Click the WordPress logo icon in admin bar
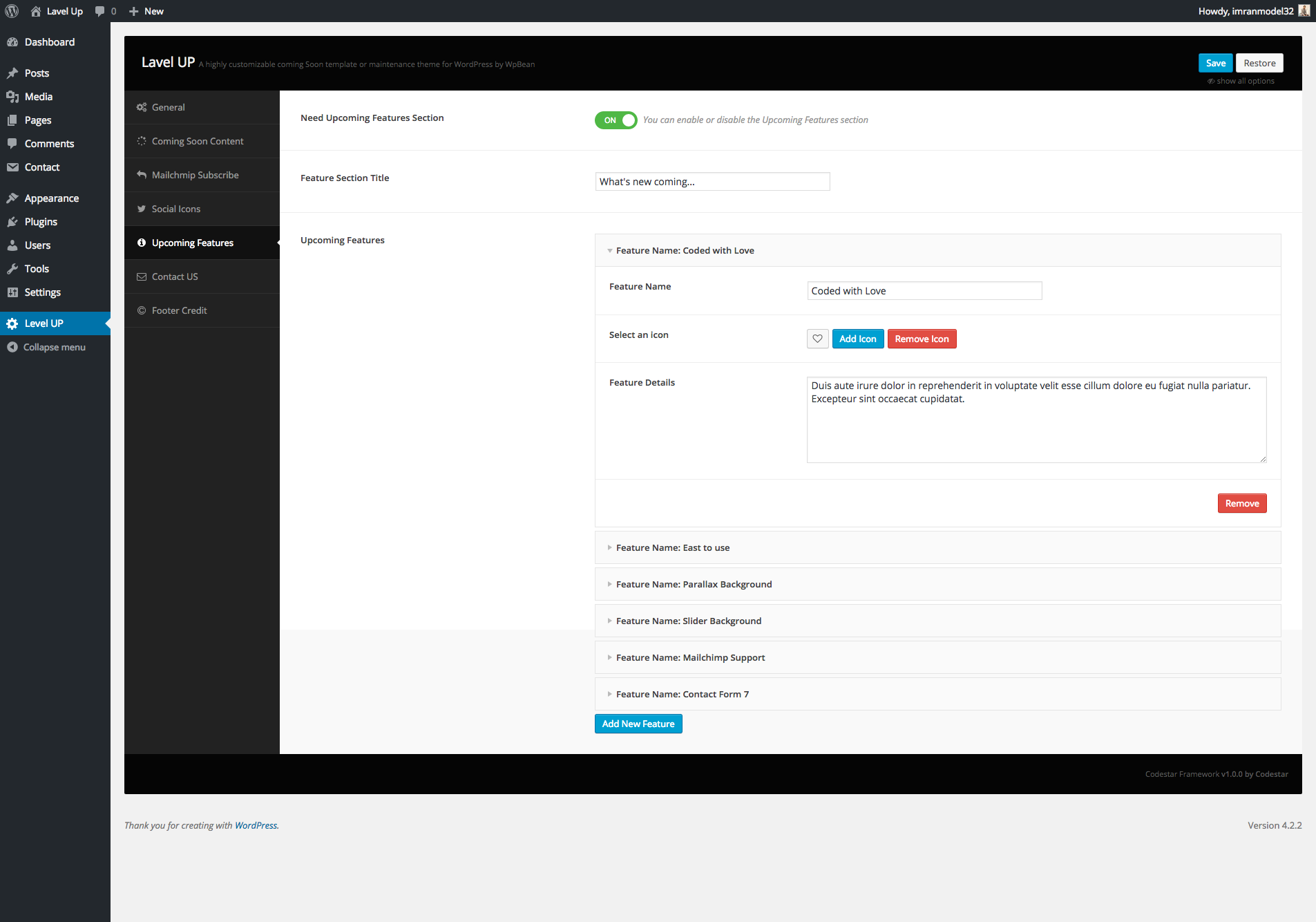The image size is (1316, 922). [12, 11]
